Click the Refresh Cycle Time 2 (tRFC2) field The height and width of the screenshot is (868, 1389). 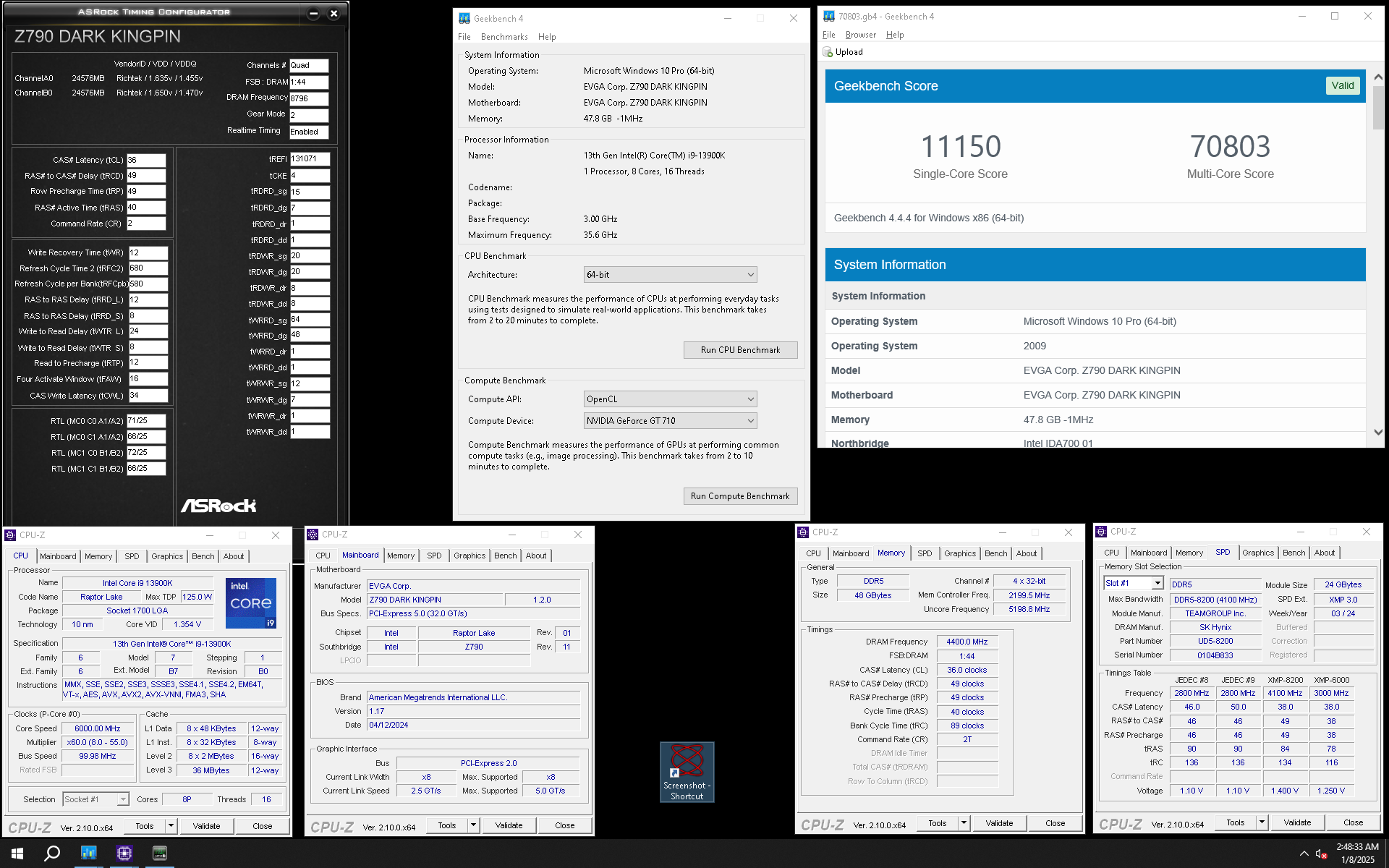point(148,268)
